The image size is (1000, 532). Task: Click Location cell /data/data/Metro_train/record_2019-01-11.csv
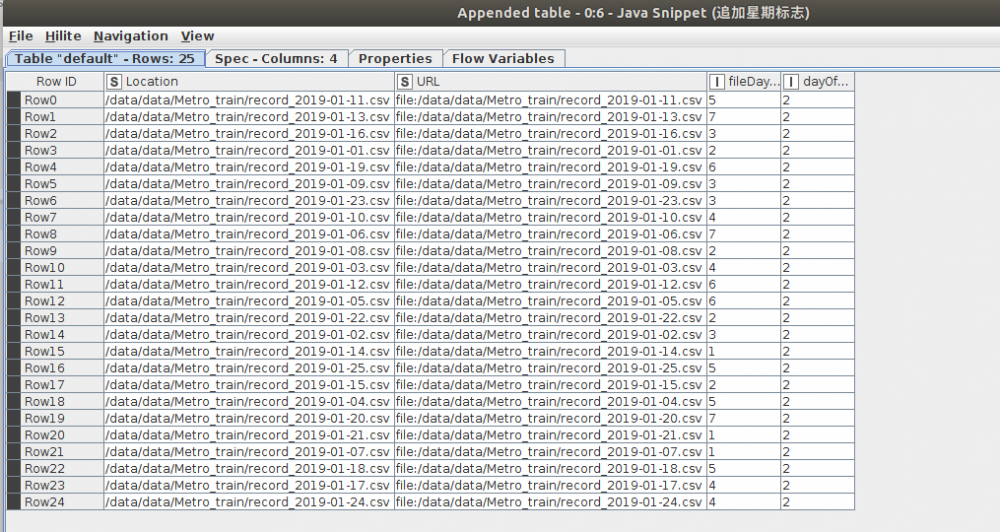[x=249, y=100]
